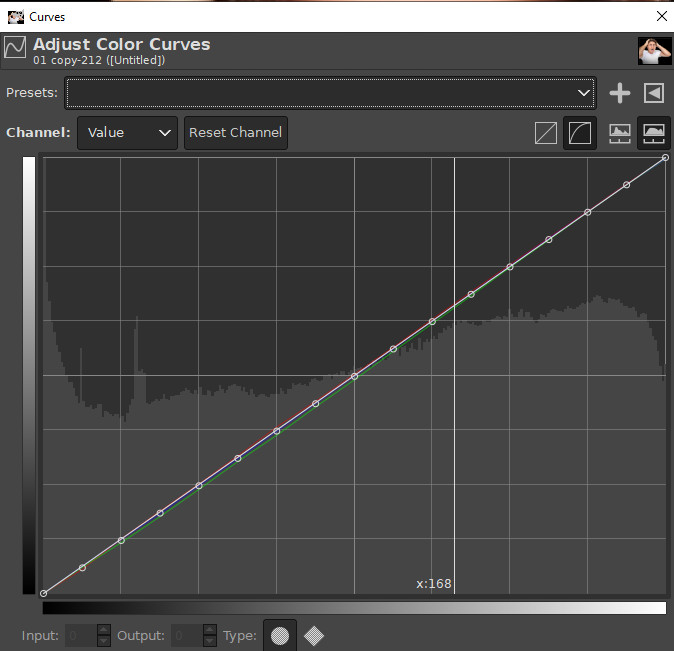Screen dimensions: 674x651
Task: Select the bottom-left curve control point
Action: point(43,593)
